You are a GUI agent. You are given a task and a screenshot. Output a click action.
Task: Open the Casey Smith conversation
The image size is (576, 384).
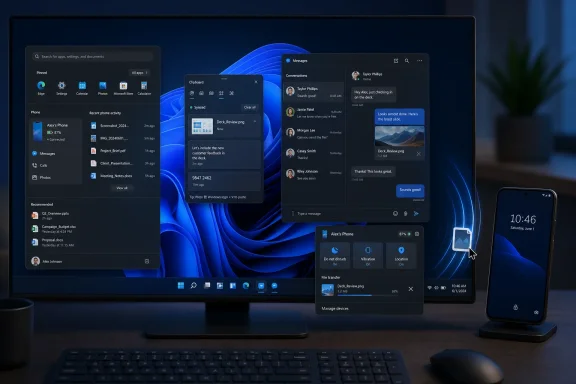click(314, 154)
